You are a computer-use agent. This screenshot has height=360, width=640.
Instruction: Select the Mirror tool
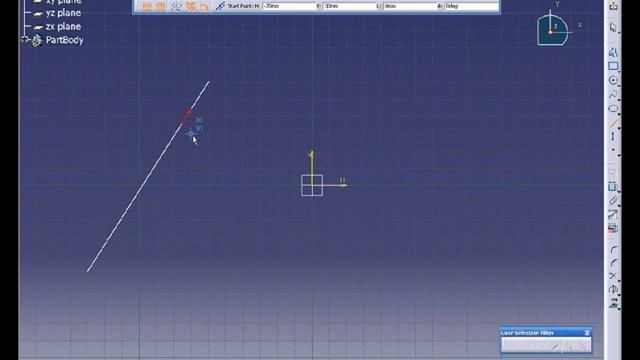click(613, 290)
